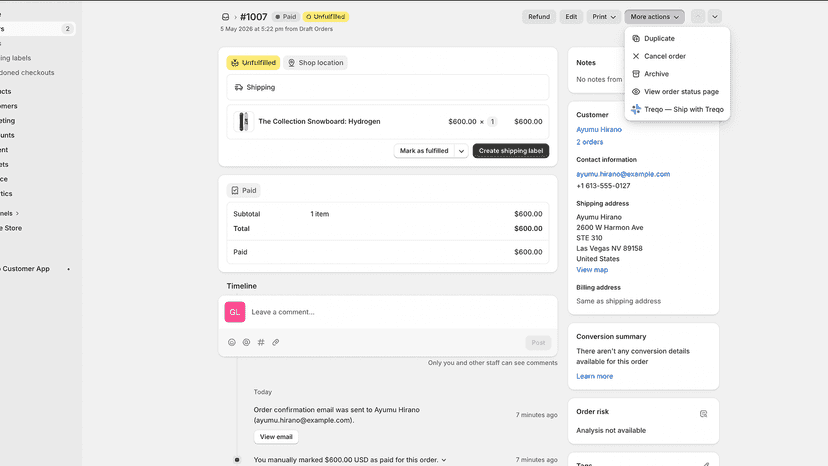Click the Edit order button

[x=571, y=17]
